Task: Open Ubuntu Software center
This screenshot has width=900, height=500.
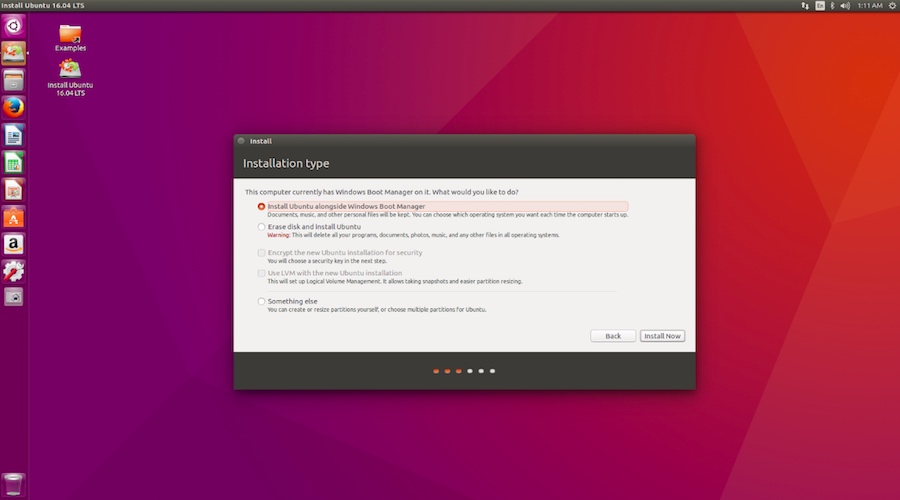Action: click(13, 218)
